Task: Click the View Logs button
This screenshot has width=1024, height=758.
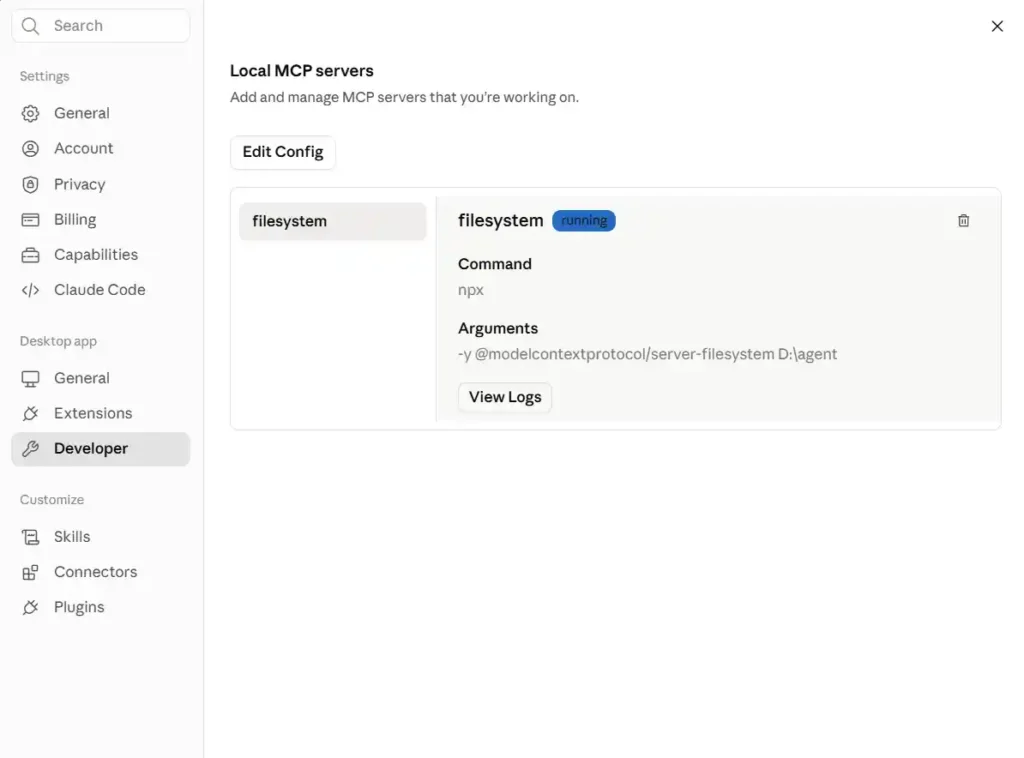Action: tap(505, 397)
